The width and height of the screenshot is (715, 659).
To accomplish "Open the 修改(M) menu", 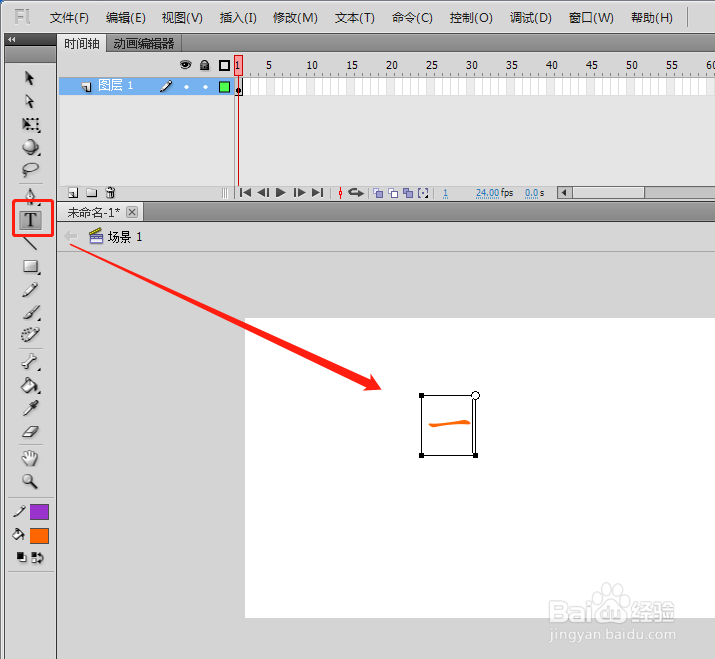I will [x=295, y=18].
